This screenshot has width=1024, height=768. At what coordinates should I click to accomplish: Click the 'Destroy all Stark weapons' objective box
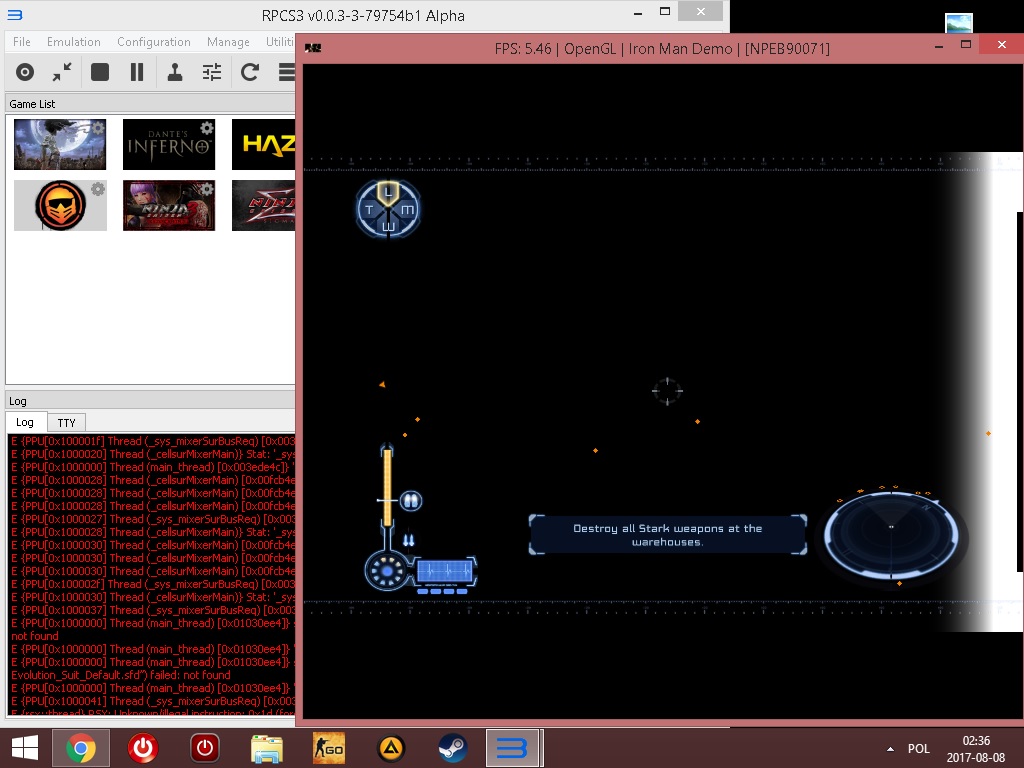click(x=667, y=535)
